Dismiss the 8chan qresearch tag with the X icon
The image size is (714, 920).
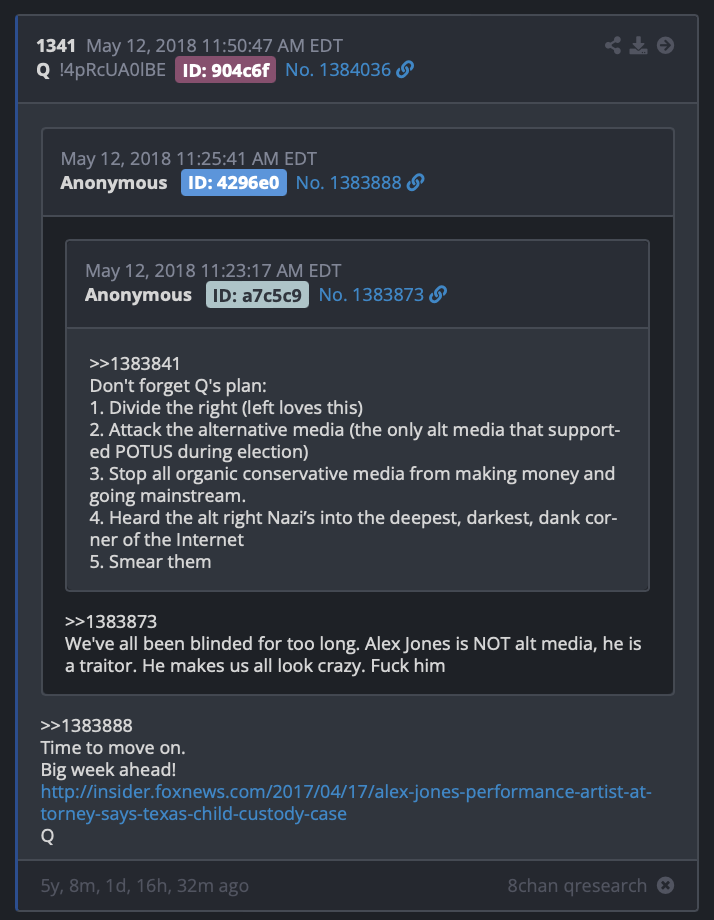pos(665,885)
